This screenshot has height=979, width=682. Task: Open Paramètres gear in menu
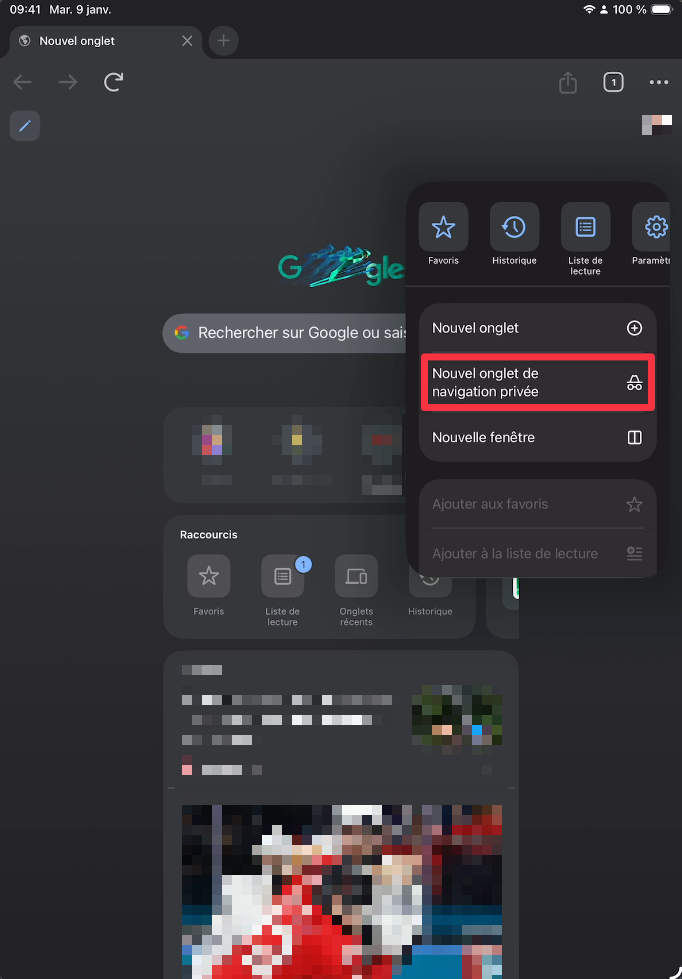(x=652, y=235)
